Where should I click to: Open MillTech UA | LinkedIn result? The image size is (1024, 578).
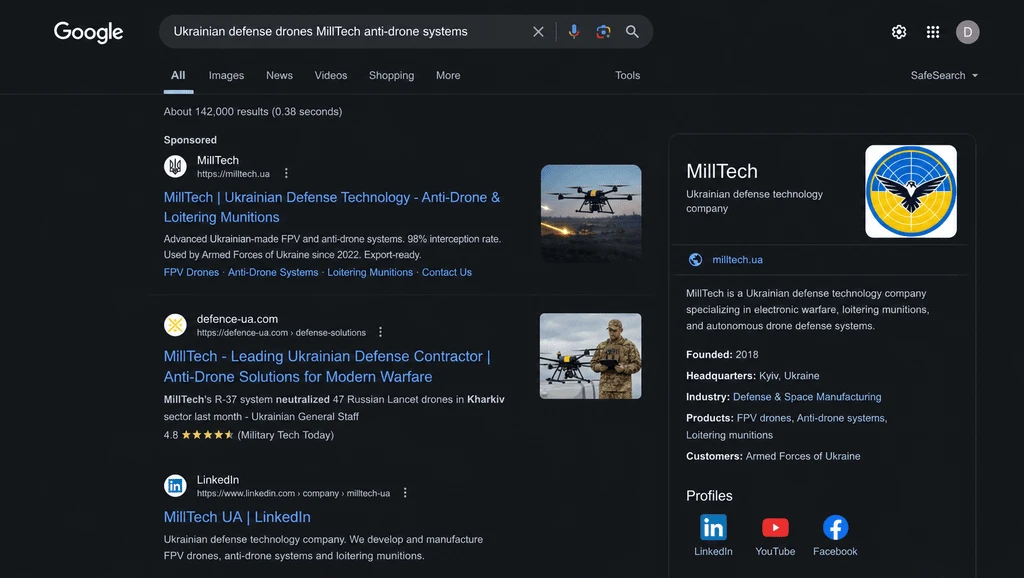tap(237, 517)
